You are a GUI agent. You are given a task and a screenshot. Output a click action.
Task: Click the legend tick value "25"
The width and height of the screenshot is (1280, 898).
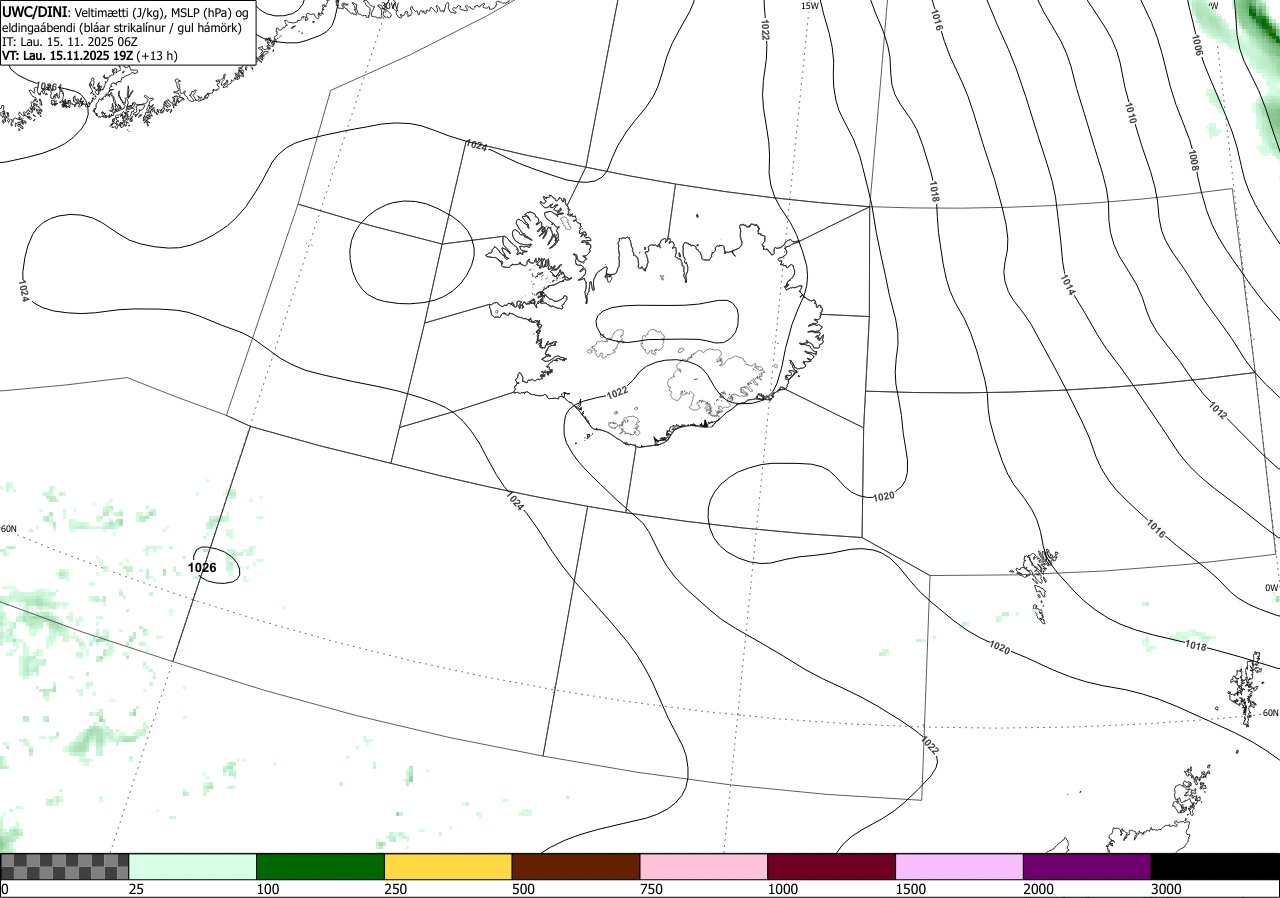point(137,889)
